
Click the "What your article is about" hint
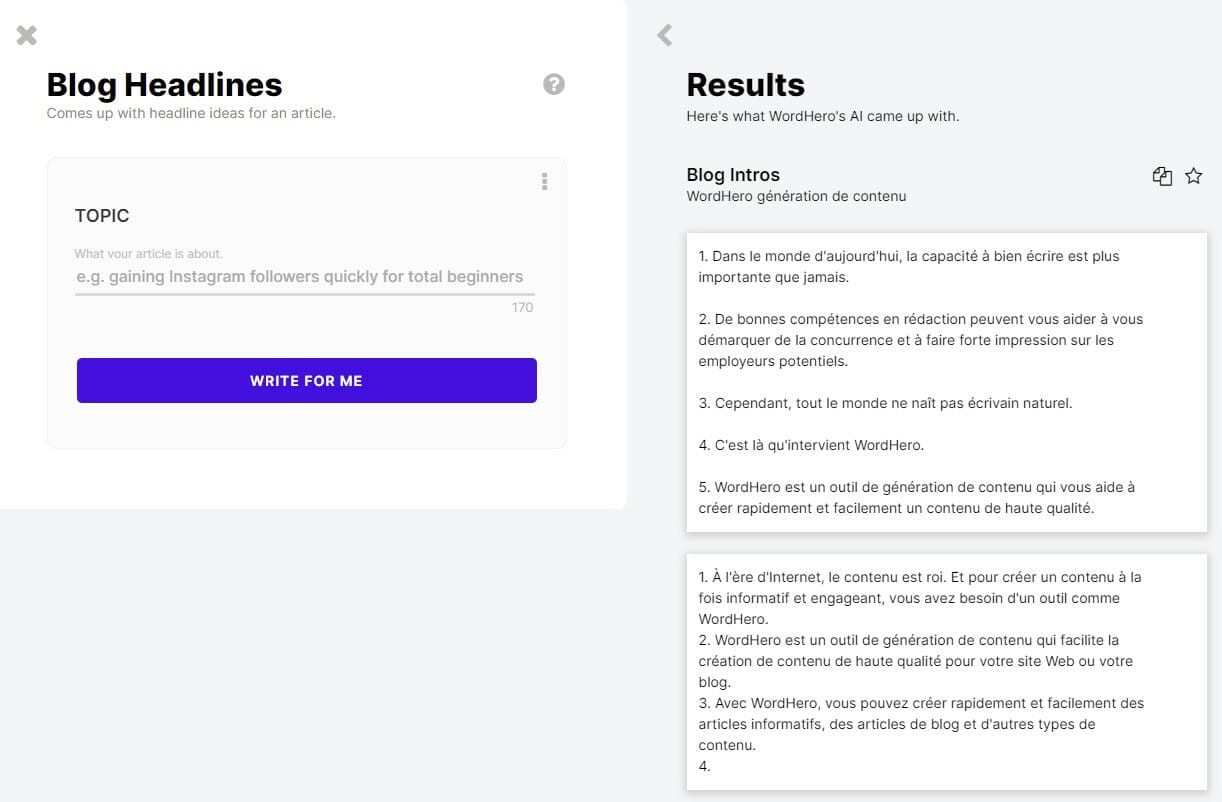(148, 254)
